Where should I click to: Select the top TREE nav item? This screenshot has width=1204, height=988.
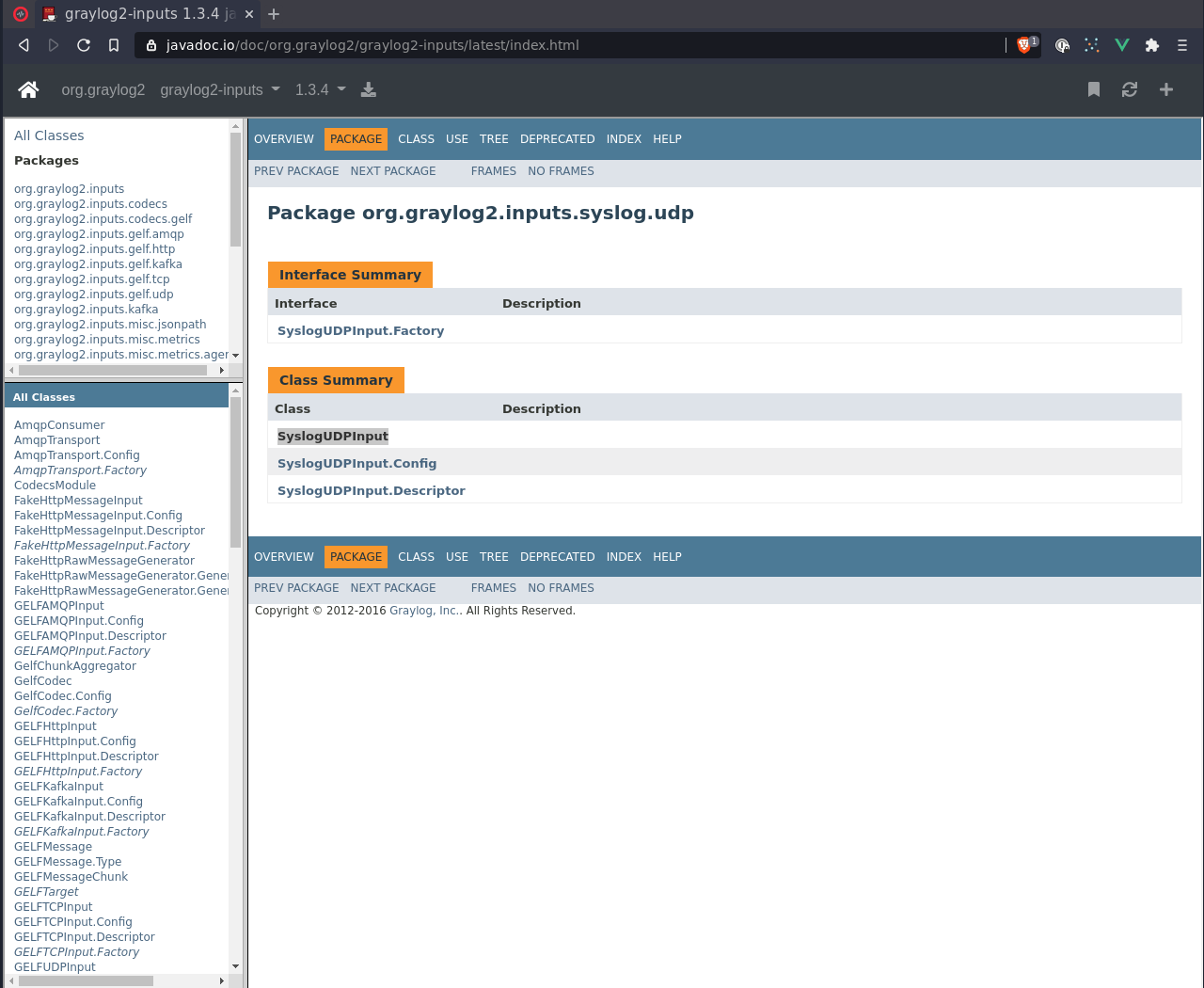pyautogui.click(x=494, y=139)
